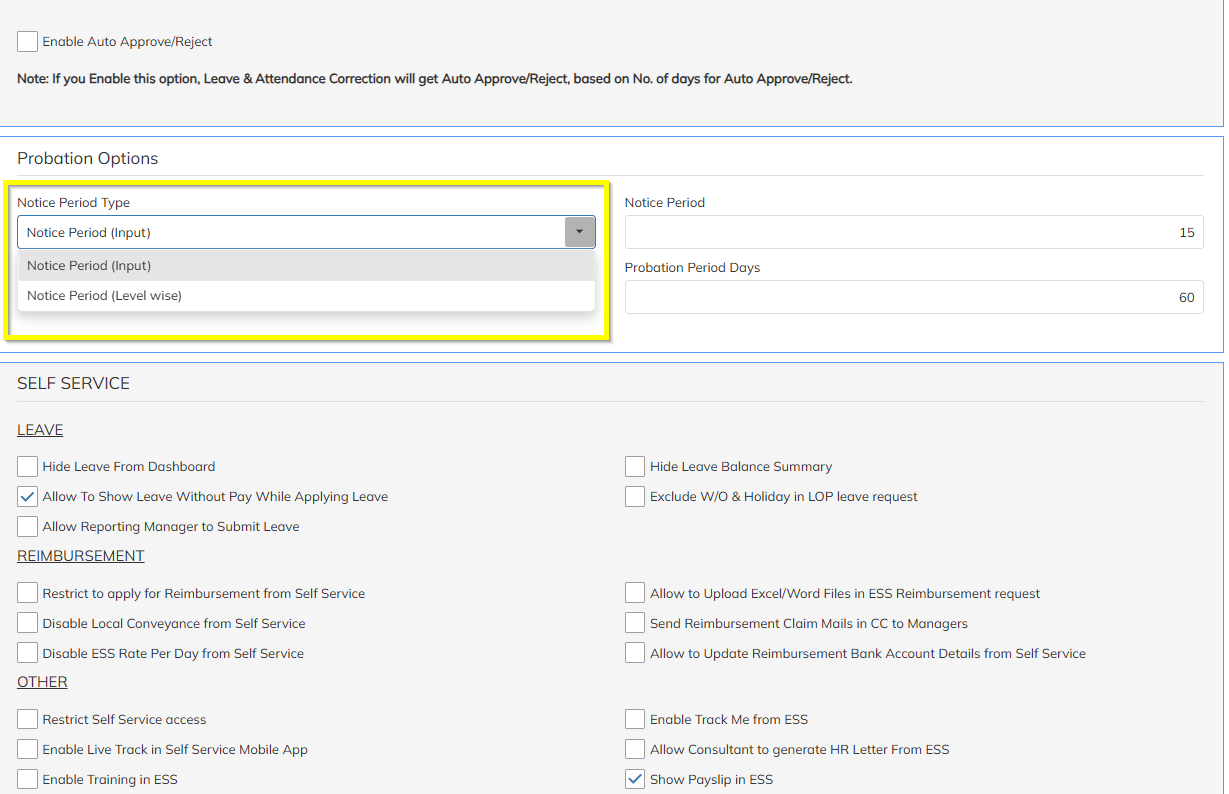Click the Notice Period value field
Image resolution: width=1229 pixels, height=794 pixels.
[913, 233]
